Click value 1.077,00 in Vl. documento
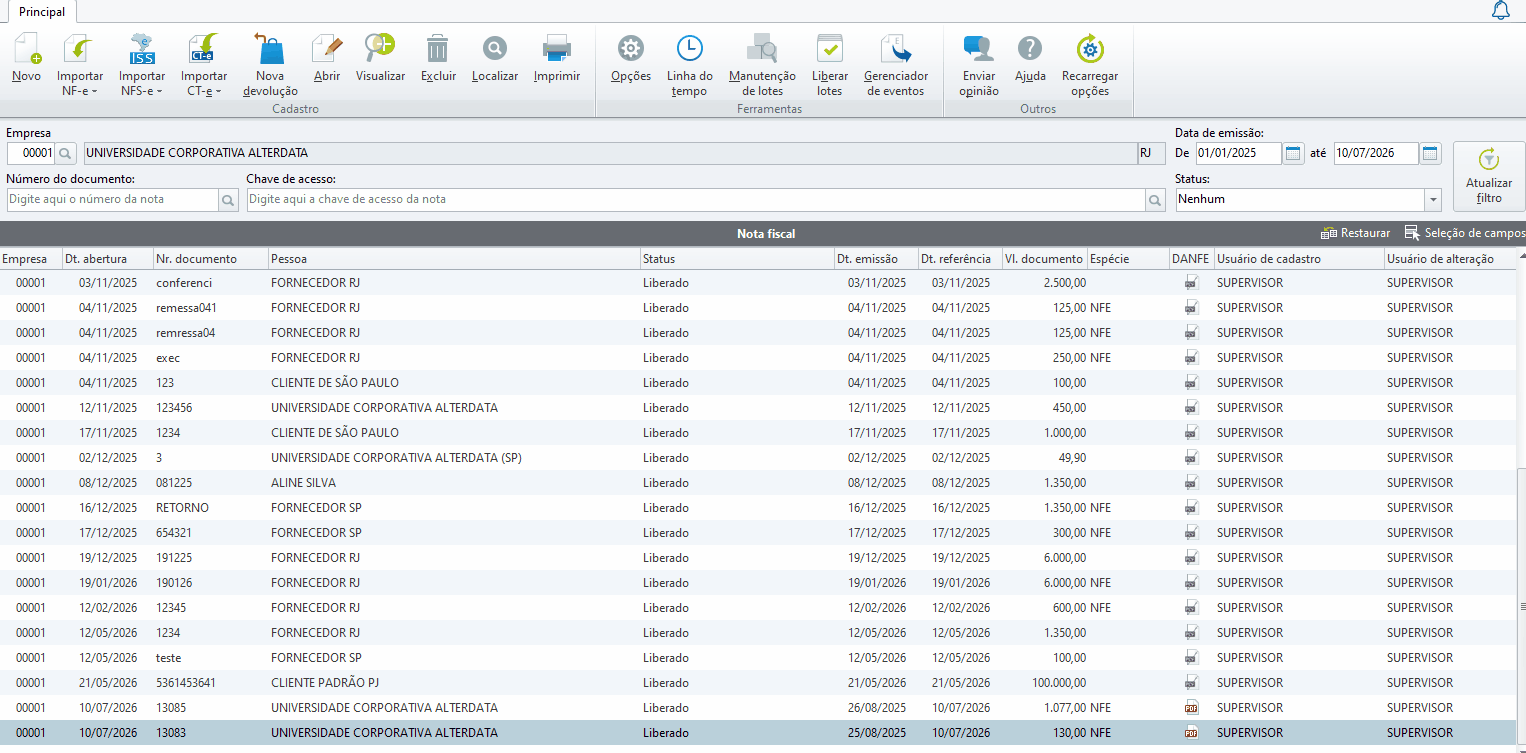1526x753 pixels. [1064, 708]
